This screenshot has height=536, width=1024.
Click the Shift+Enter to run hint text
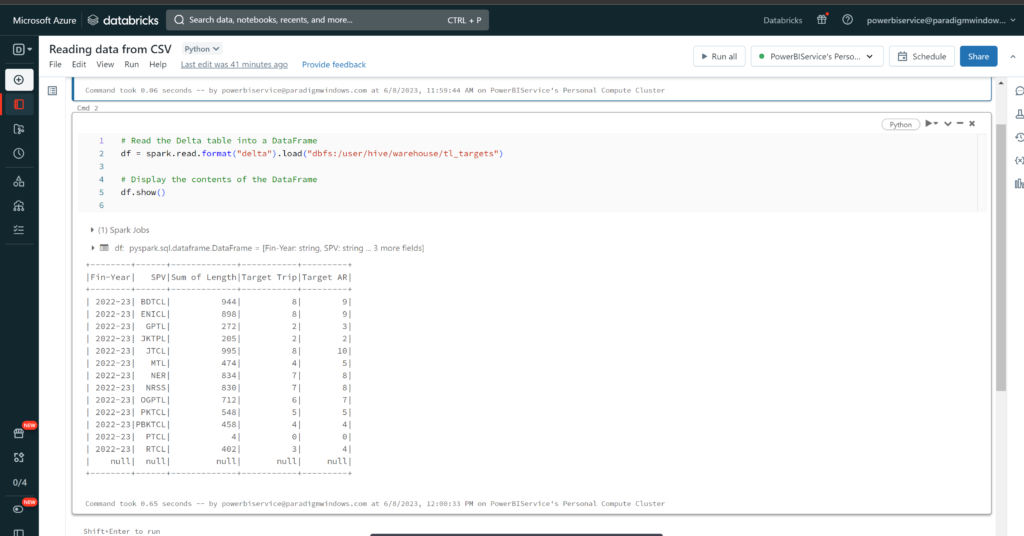click(x=121, y=531)
